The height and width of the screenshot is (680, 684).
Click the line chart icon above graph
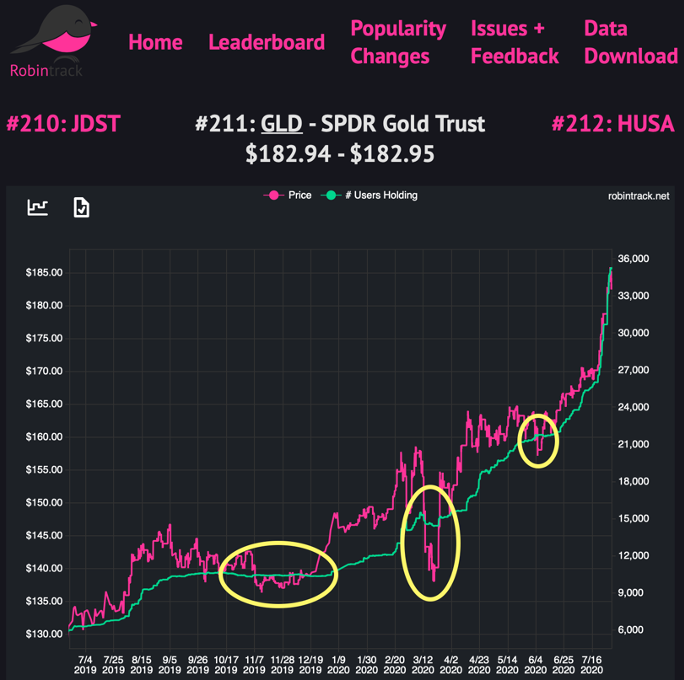[38, 207]
